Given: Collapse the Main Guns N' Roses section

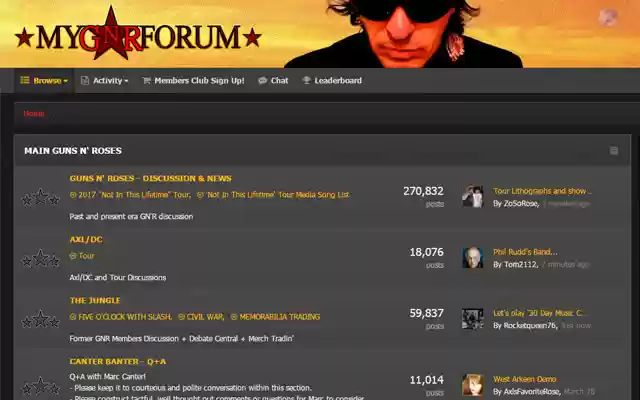Looking at the screenshot, I should pos(613,151).
